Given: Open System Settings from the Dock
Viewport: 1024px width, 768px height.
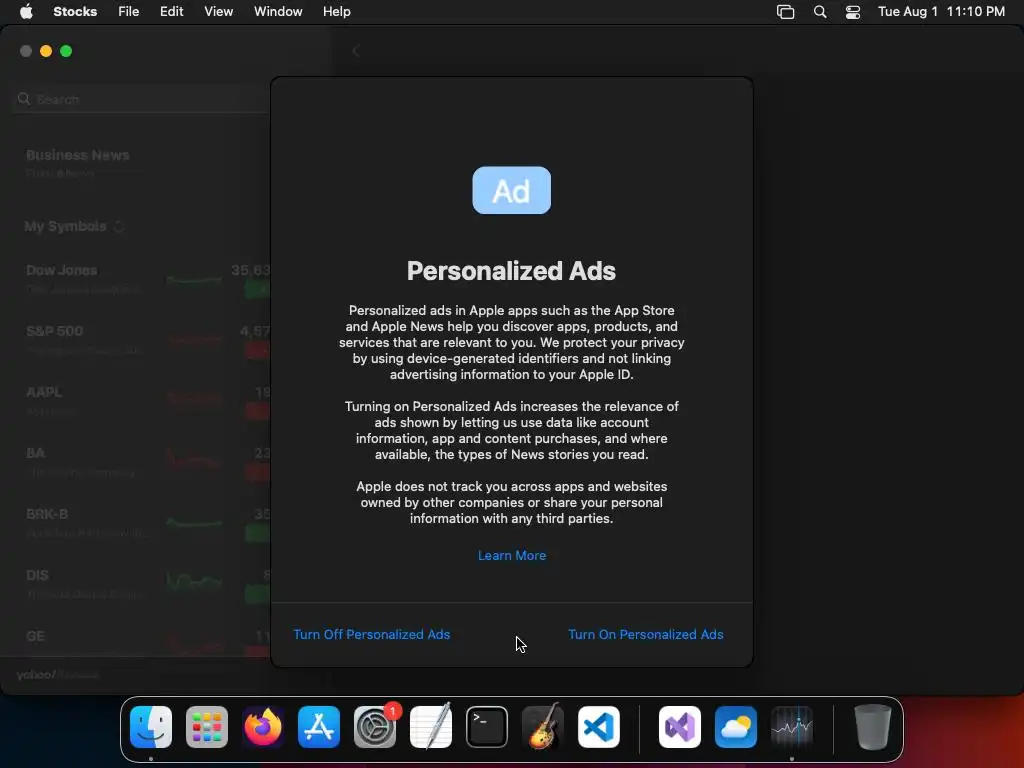Looking at the screenshot, I should click(x=375, y=727).
